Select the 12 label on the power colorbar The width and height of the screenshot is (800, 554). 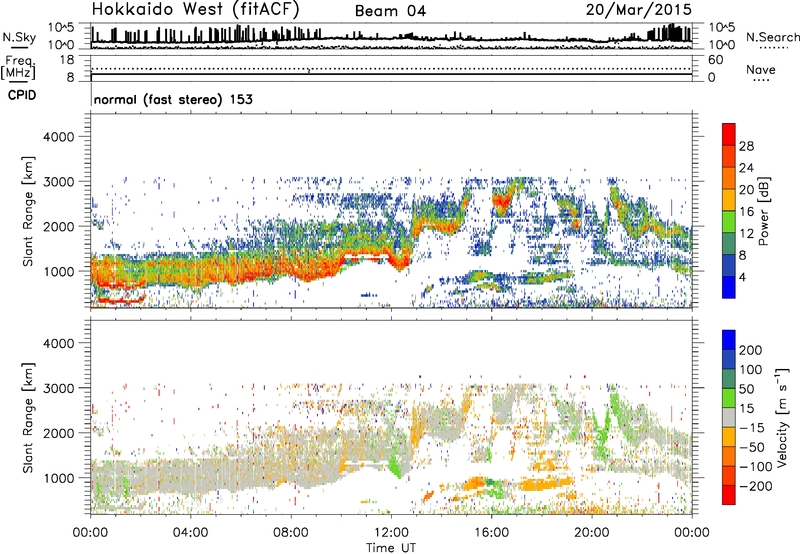pos(746,234)
